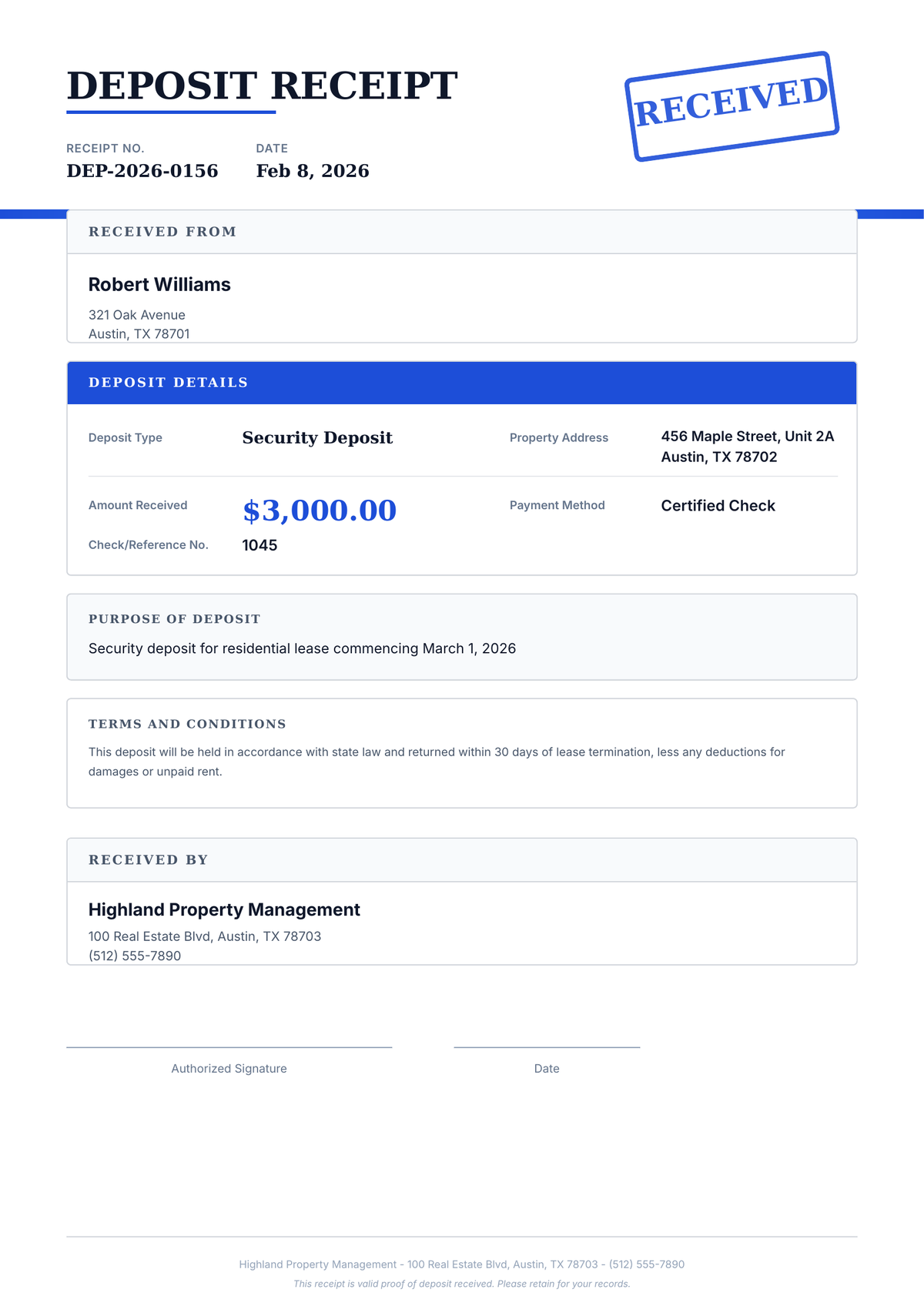Image resolution: width=924 pixels, height=1306 pixels.
Task: Click the Date signature line
Action: 547,1047
